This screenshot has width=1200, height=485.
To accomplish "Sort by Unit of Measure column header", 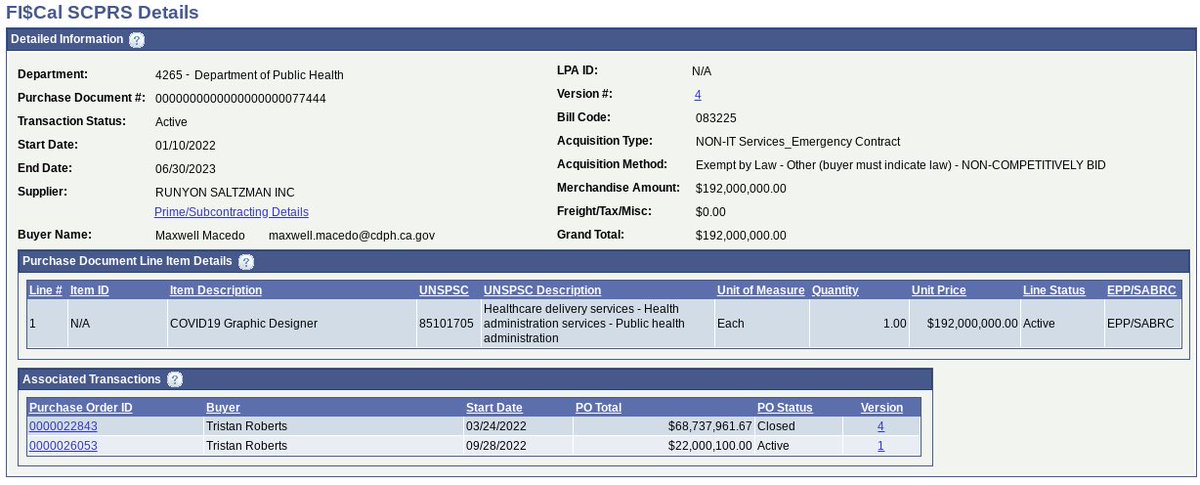I will (x=761, y=290).
